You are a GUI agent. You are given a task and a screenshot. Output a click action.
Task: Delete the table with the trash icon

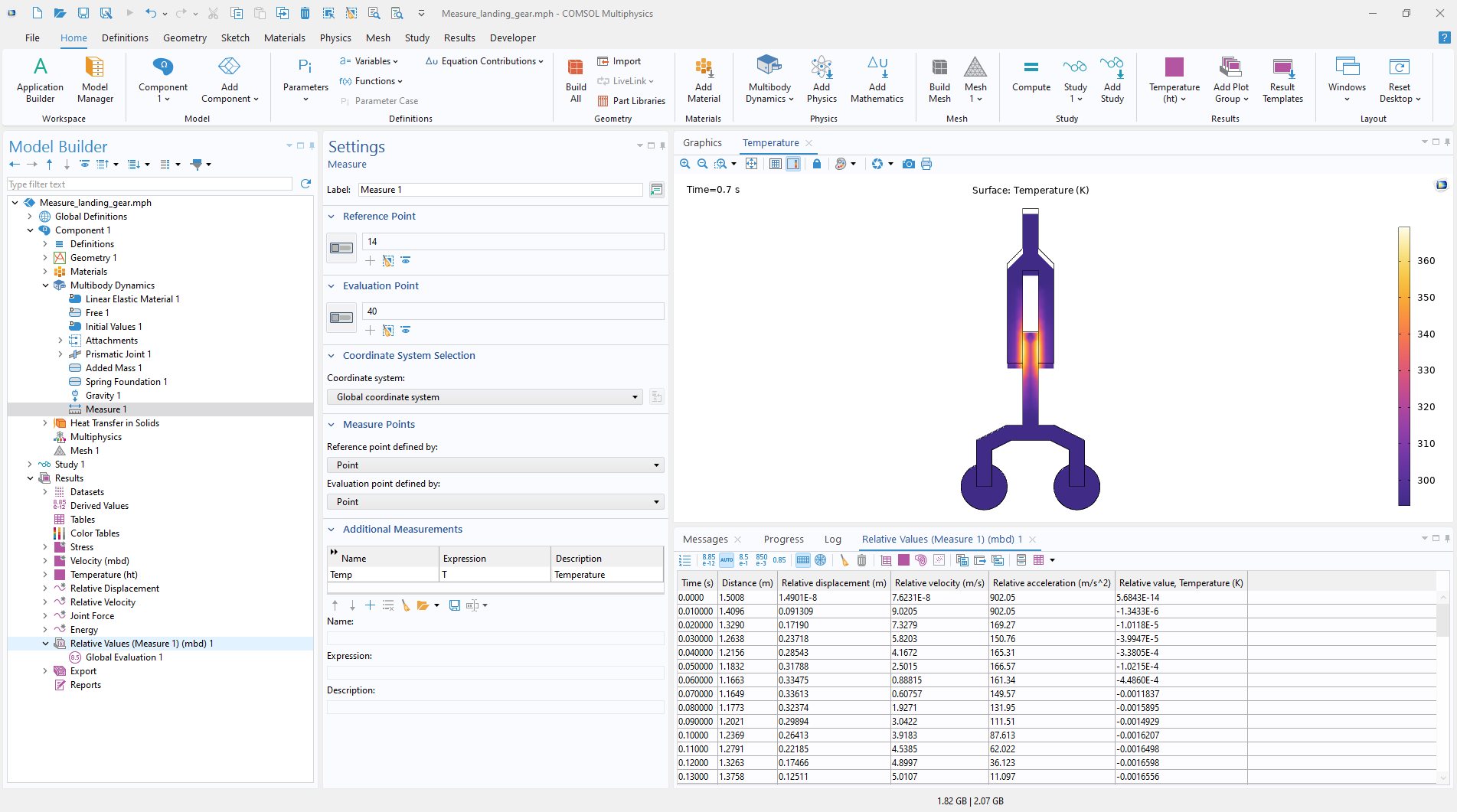coord(861,560)
